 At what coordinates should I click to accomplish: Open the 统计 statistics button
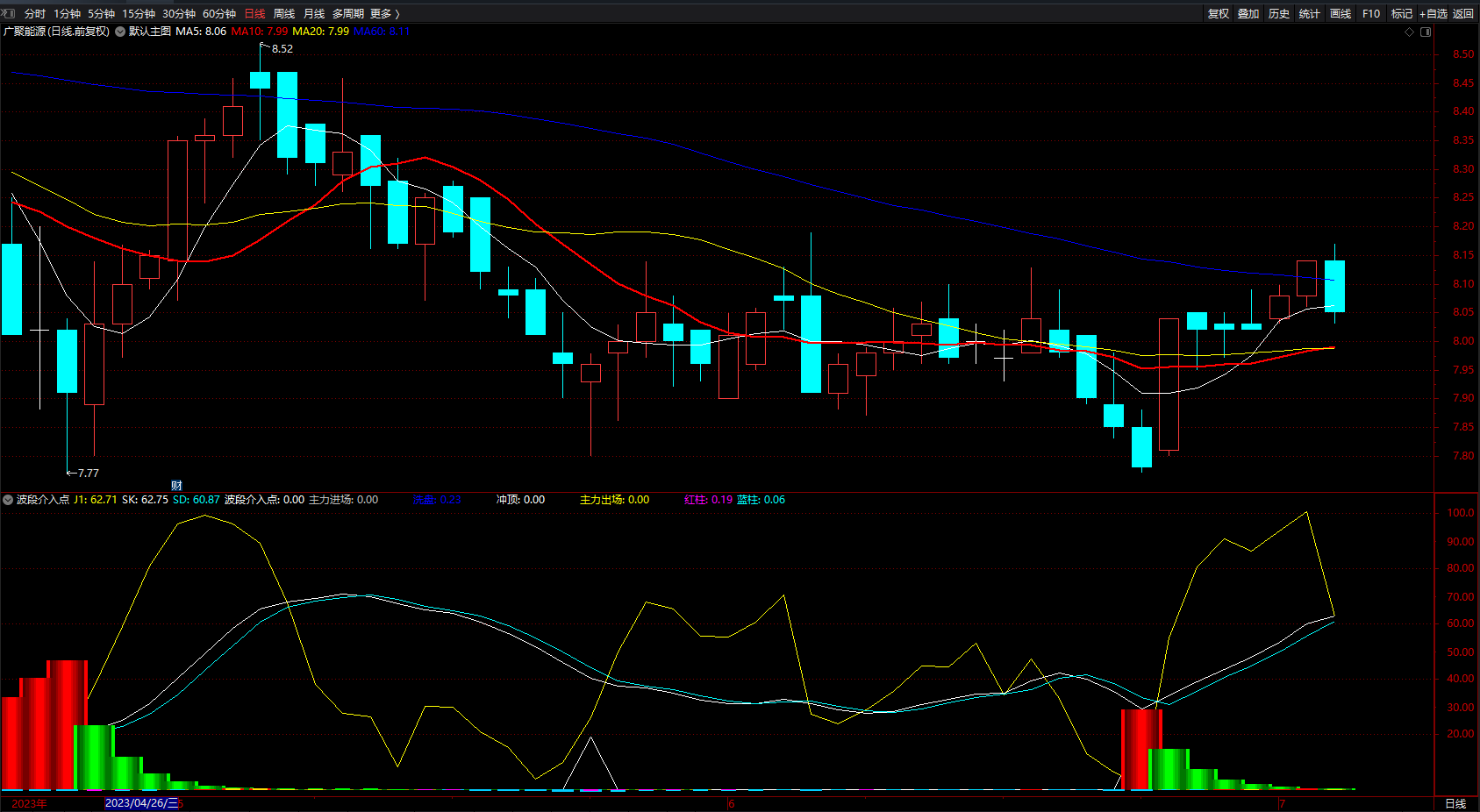tap(1310, 14)
